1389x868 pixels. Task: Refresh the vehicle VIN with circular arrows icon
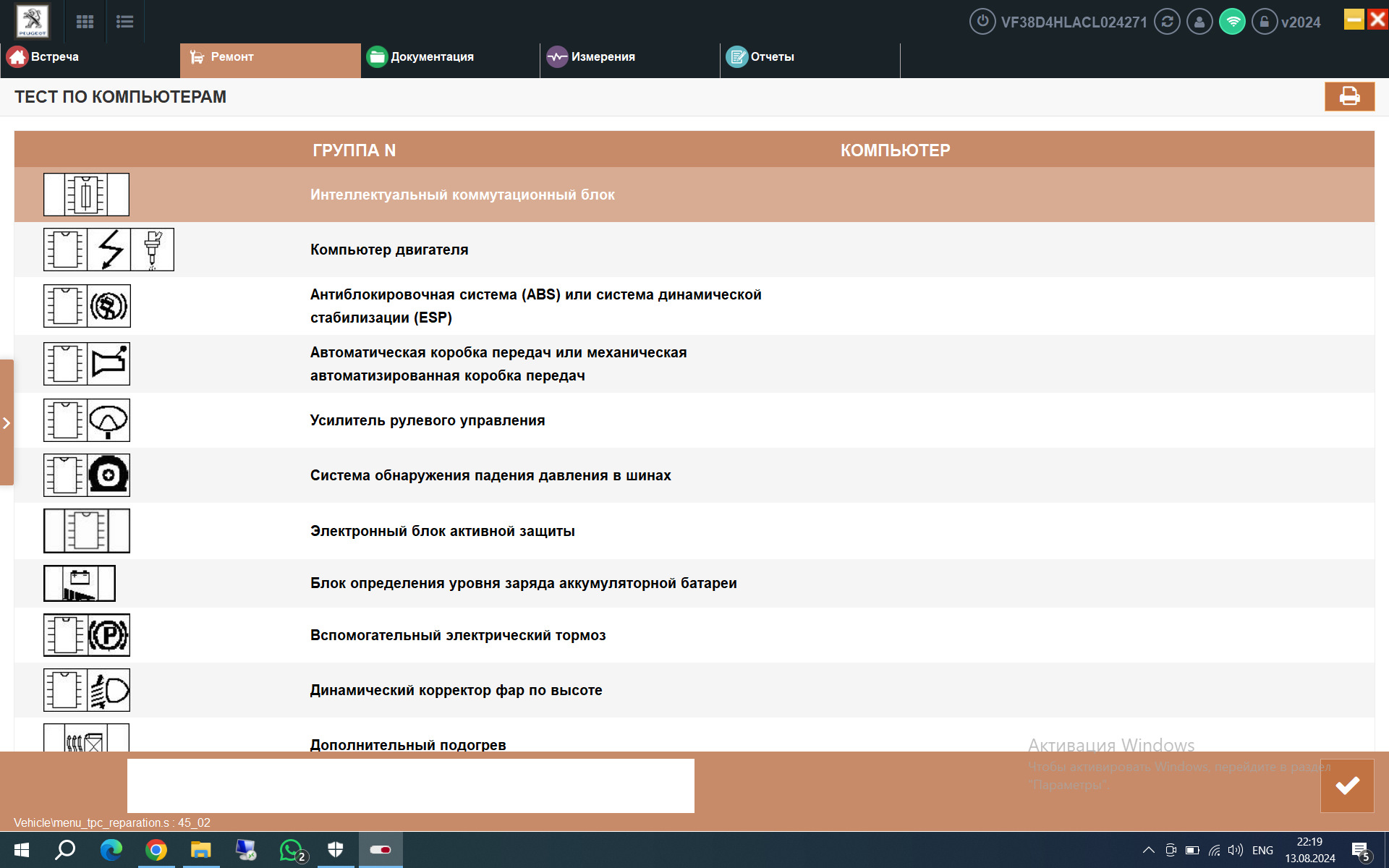pyautogui.click(x=1166, y=22)
